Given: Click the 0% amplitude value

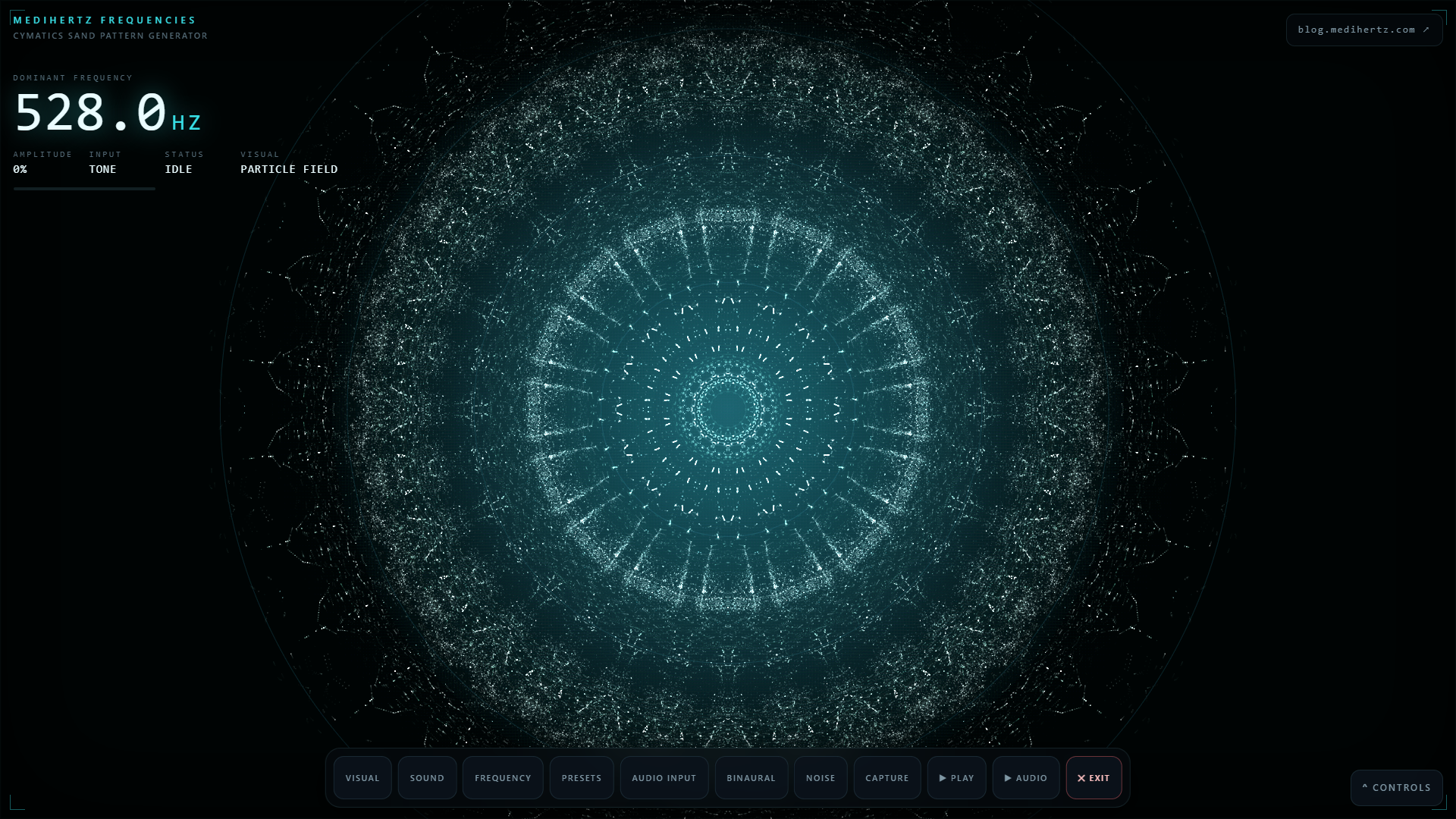Looking at the screenshot, I should coord(20,169).
